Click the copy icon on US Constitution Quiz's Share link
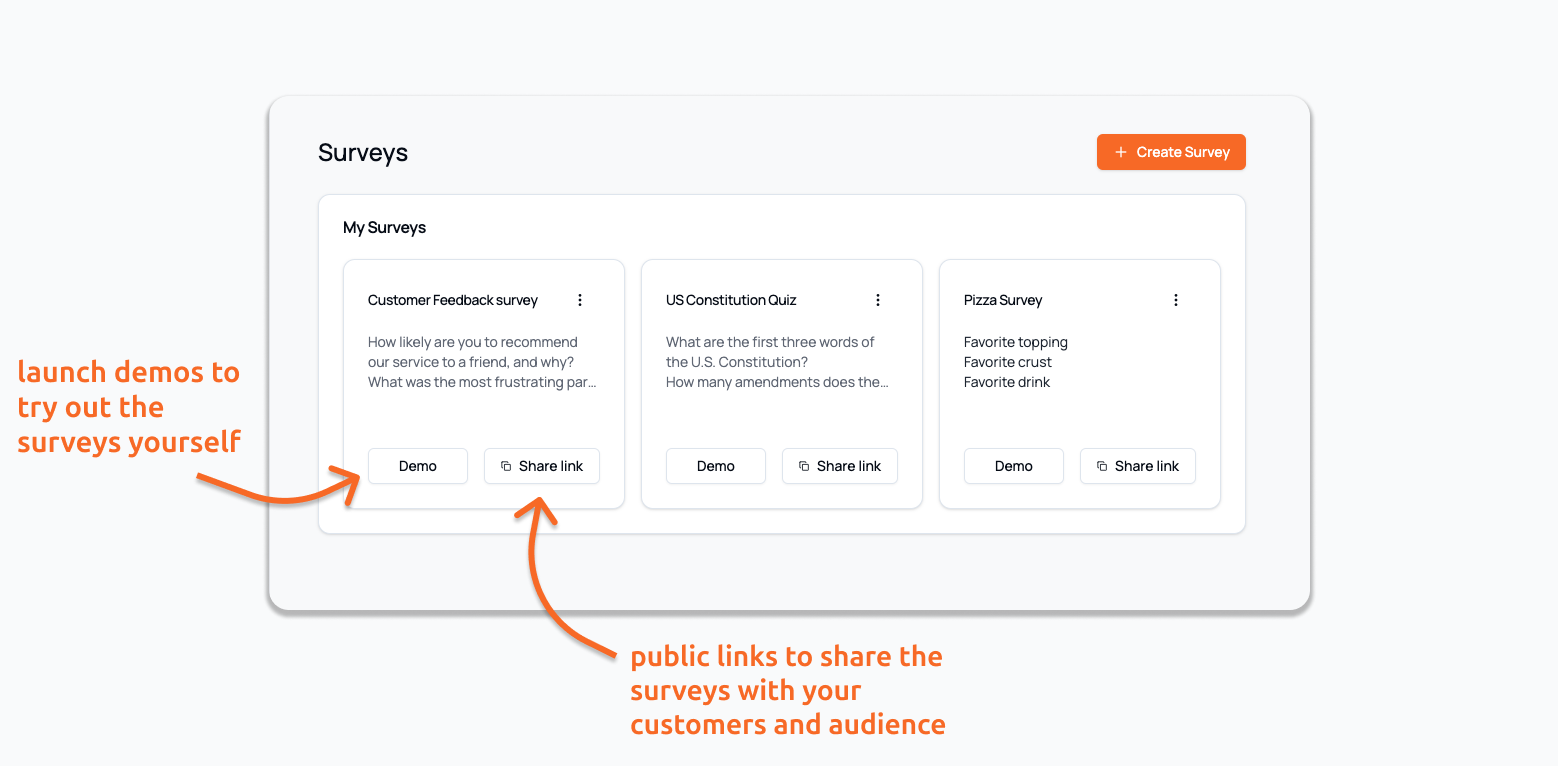This screenshot has width=1558, height=766. (804, 466)
